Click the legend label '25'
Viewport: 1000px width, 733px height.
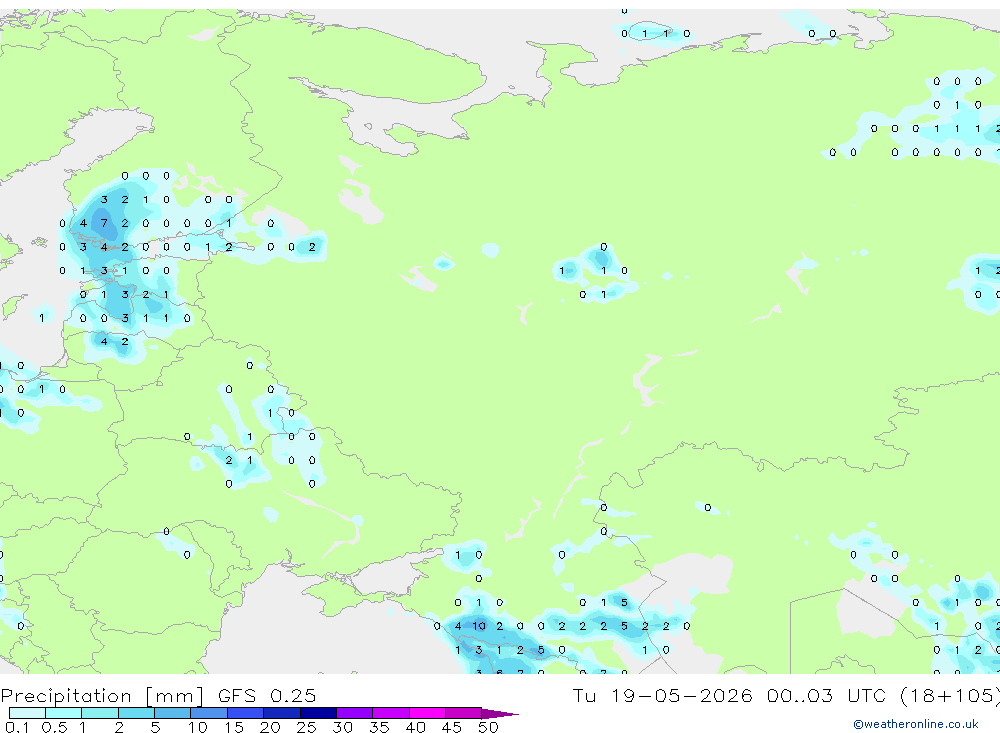[x=306, y=727]
